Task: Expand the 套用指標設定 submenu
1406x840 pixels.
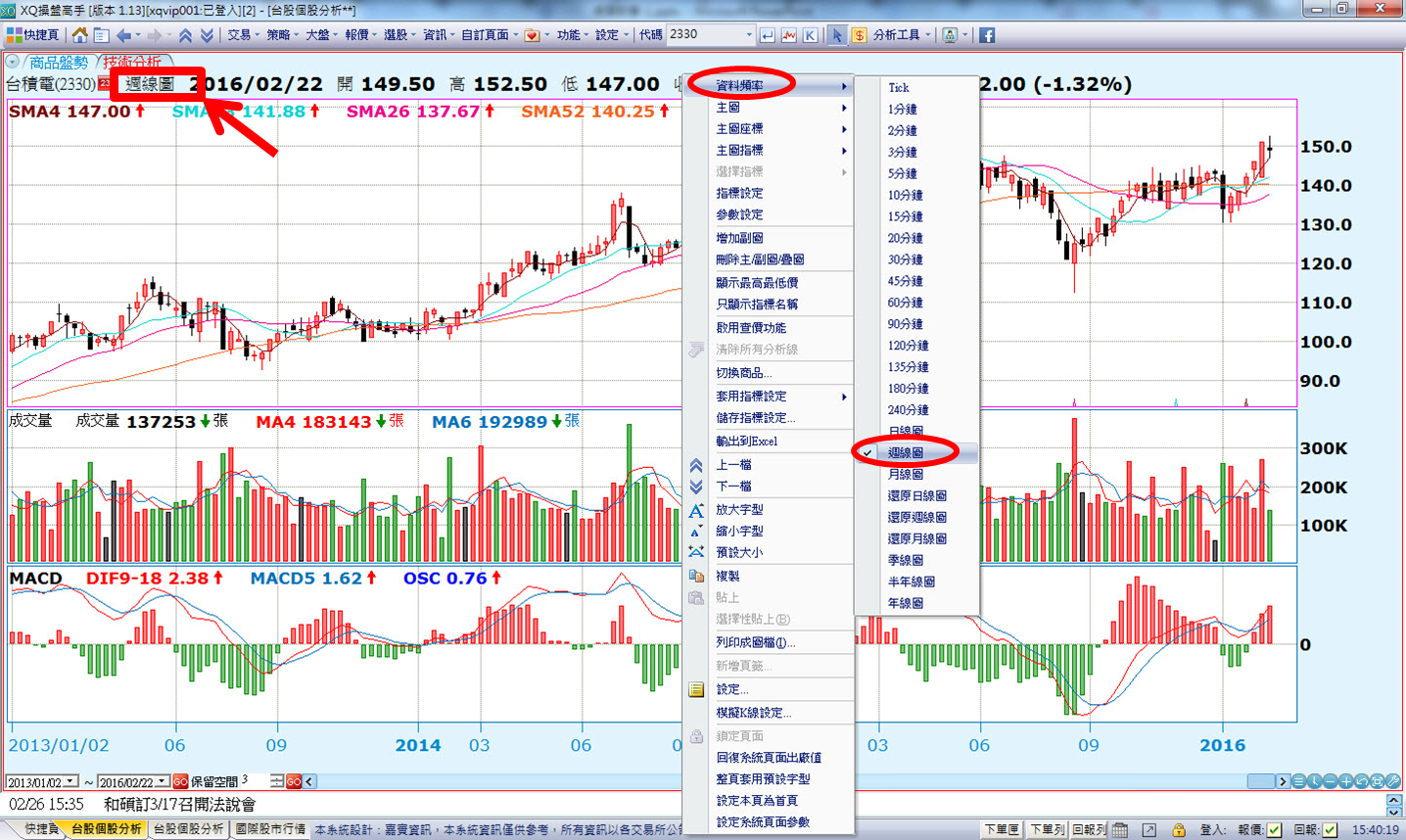Action: click(x=769, y=397)
